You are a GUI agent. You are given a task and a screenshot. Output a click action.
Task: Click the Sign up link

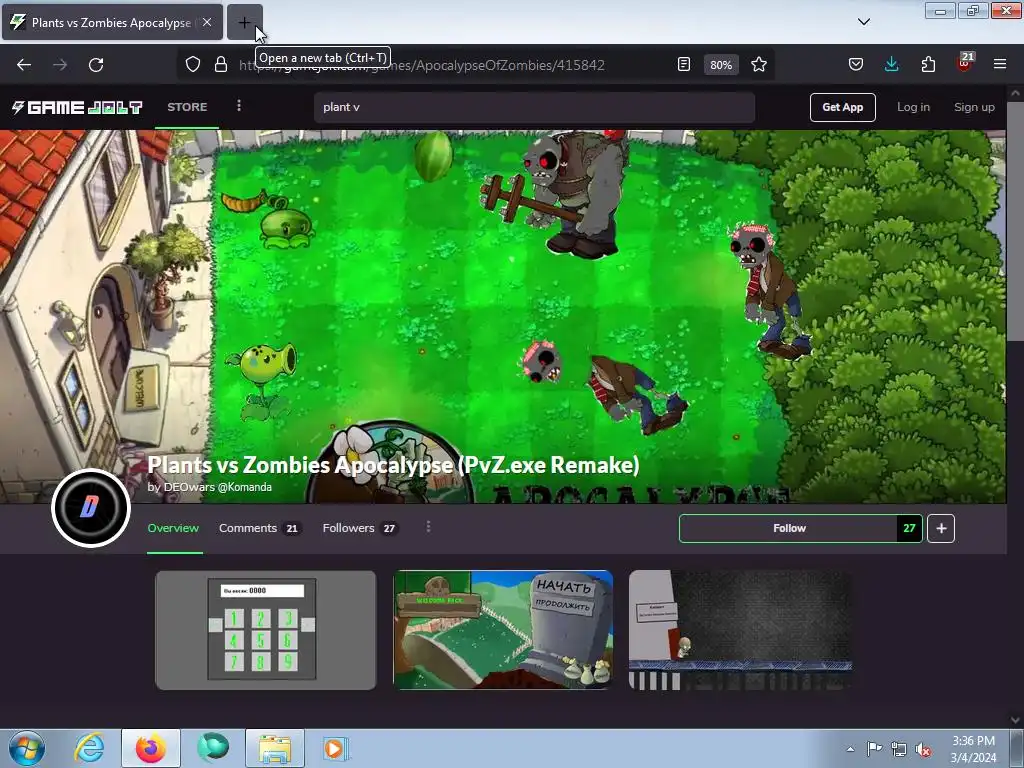click(974, 107)
